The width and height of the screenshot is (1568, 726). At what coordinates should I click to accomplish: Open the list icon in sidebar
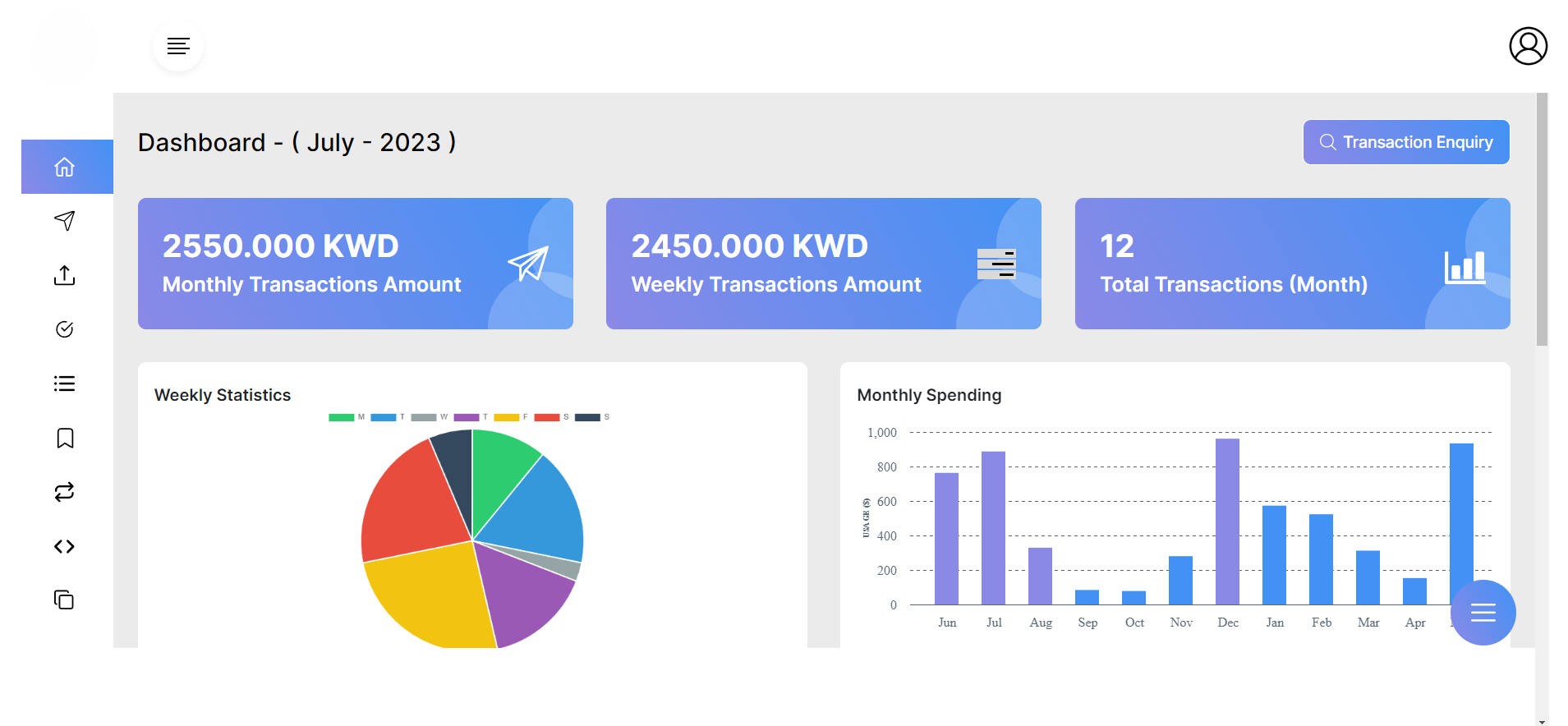click(x=65, y=384)
